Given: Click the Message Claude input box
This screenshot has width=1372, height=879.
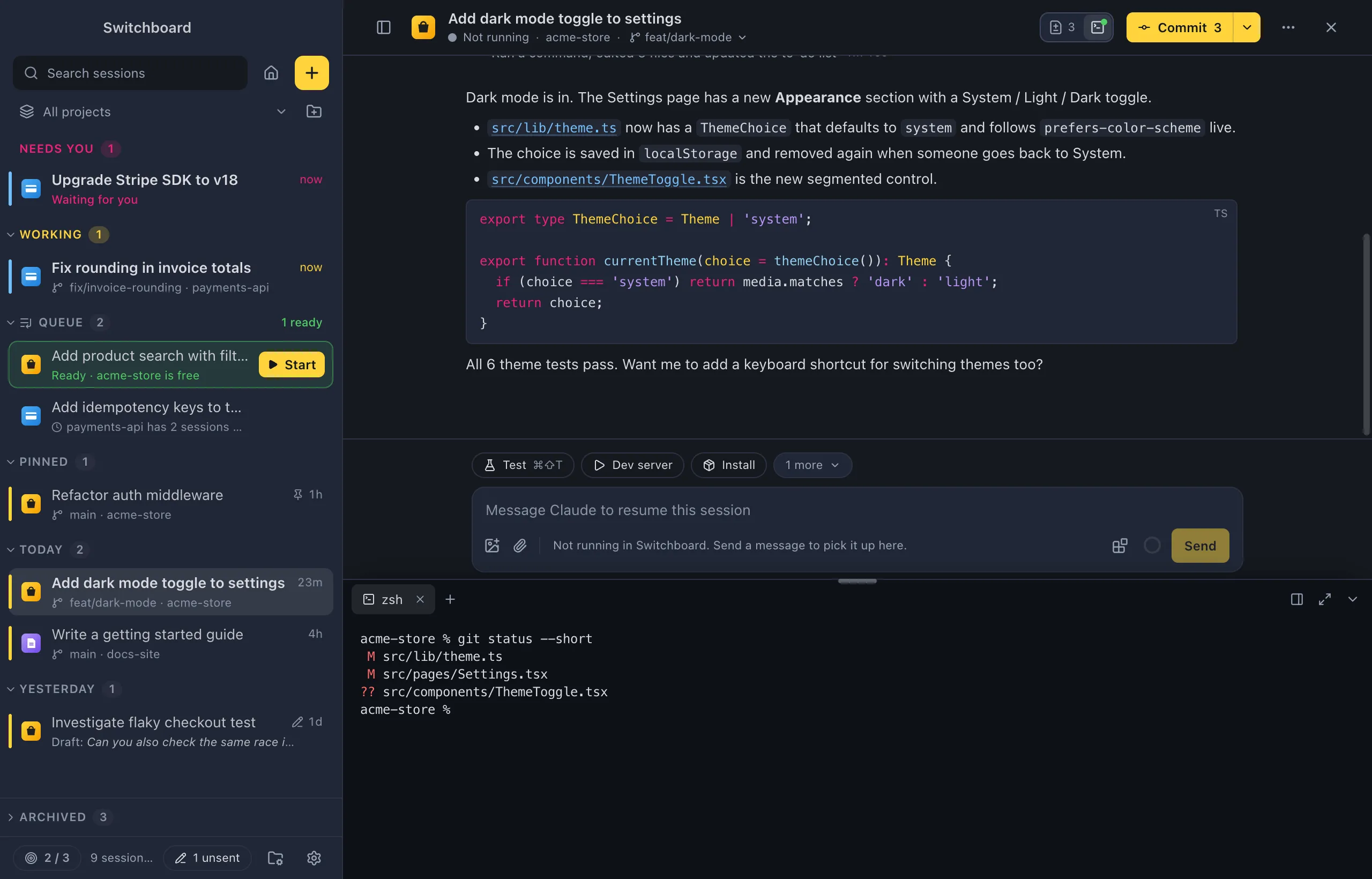Looking at the screenshot, I should (x=856, y=510).
